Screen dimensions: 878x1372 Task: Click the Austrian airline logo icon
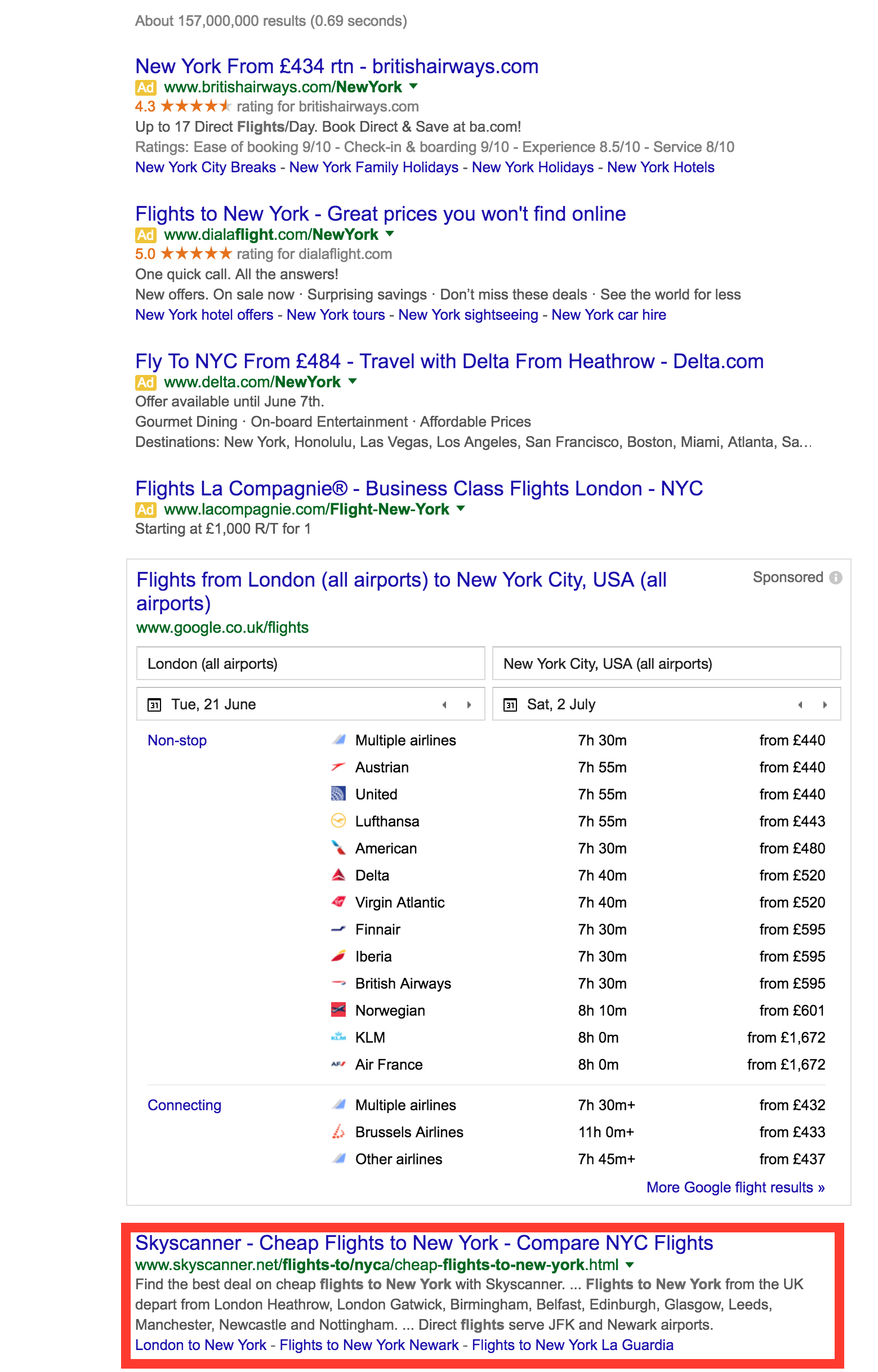[338, 767]
